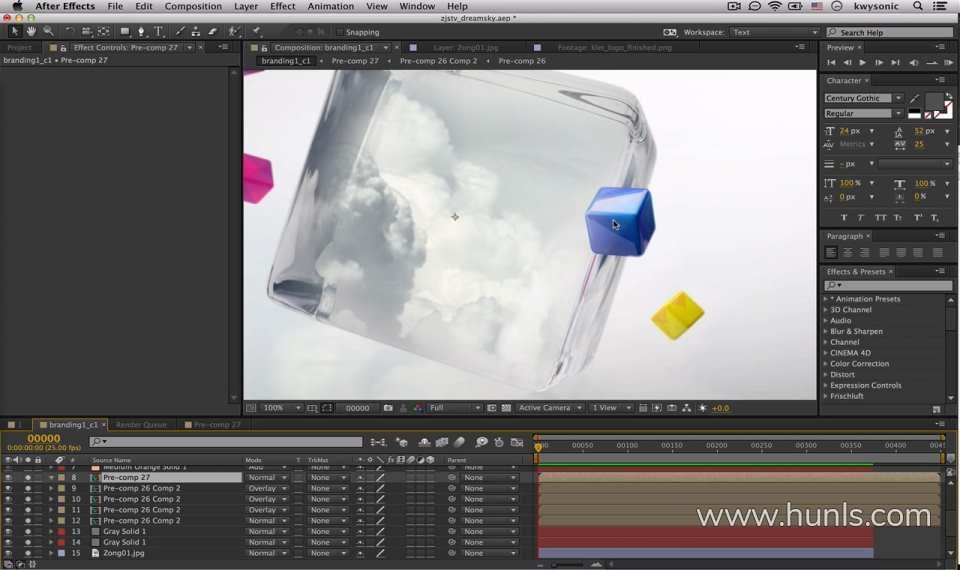This screenshot has height=570, width=960.
Task: Hide layer 12 Pre-comp 26 Comp 2
Action: click(x=8, y=520)
